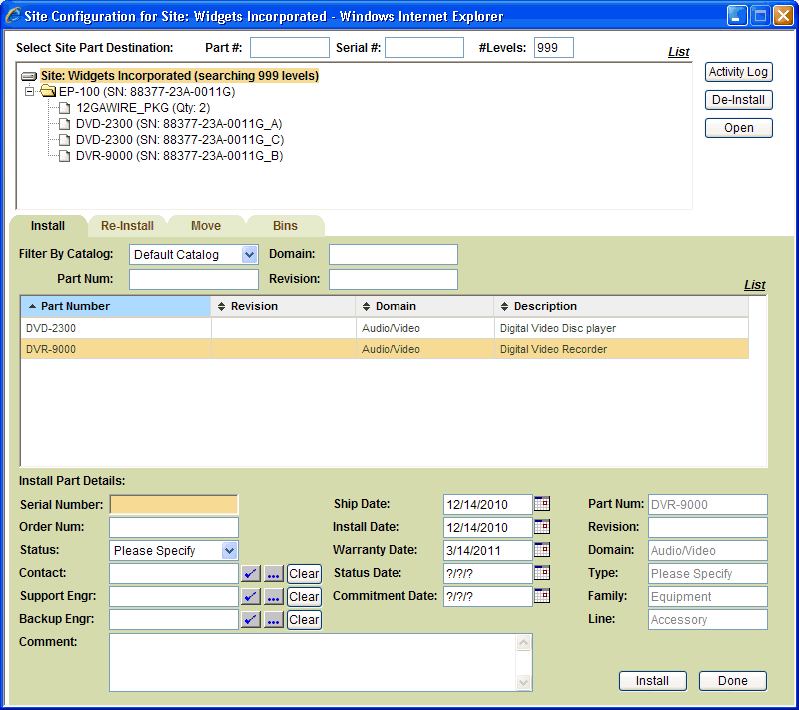Image resolution: width=799 pixels, height=710 pixels.
Task: Click the Comment text area
Action: point(312,663)
